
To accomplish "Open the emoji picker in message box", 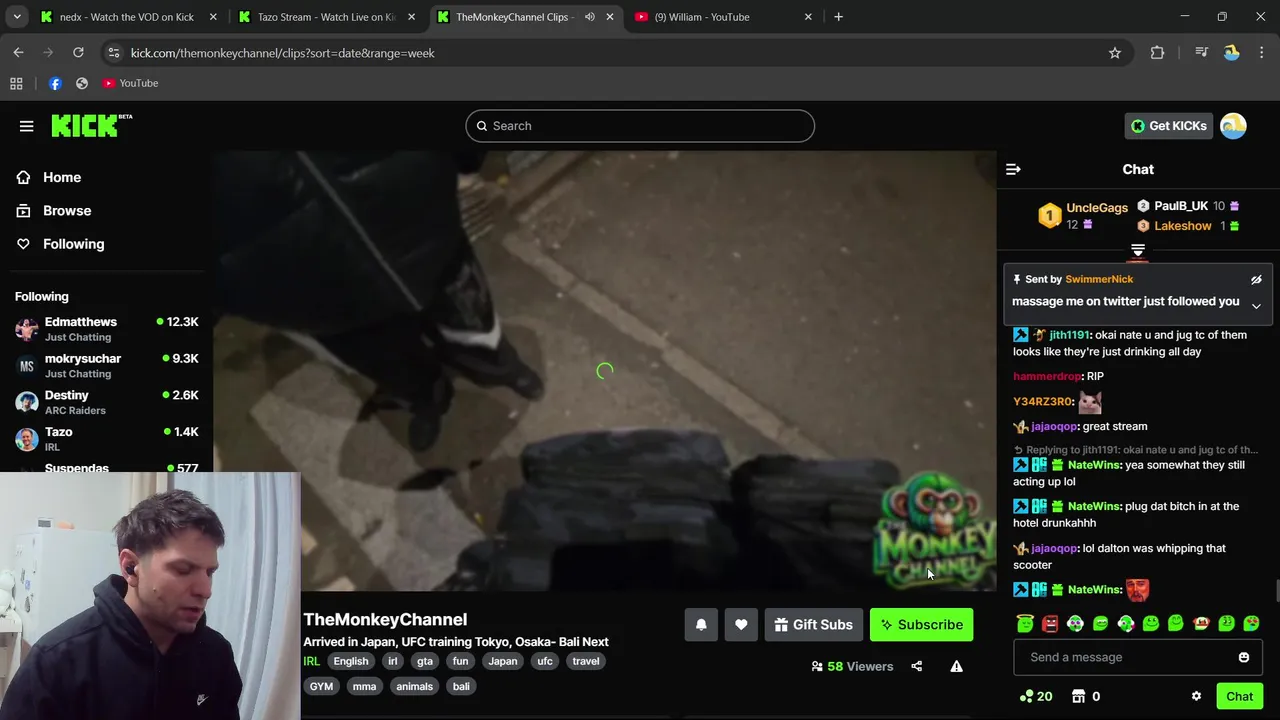I will [1244, 657].
